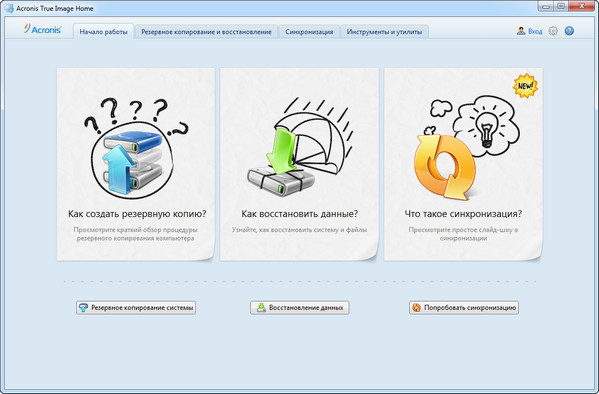Open 'Что такое синхронизация?' heading
Screen dimensions: 599x394
pyautogui.click(x=463, y=214)
